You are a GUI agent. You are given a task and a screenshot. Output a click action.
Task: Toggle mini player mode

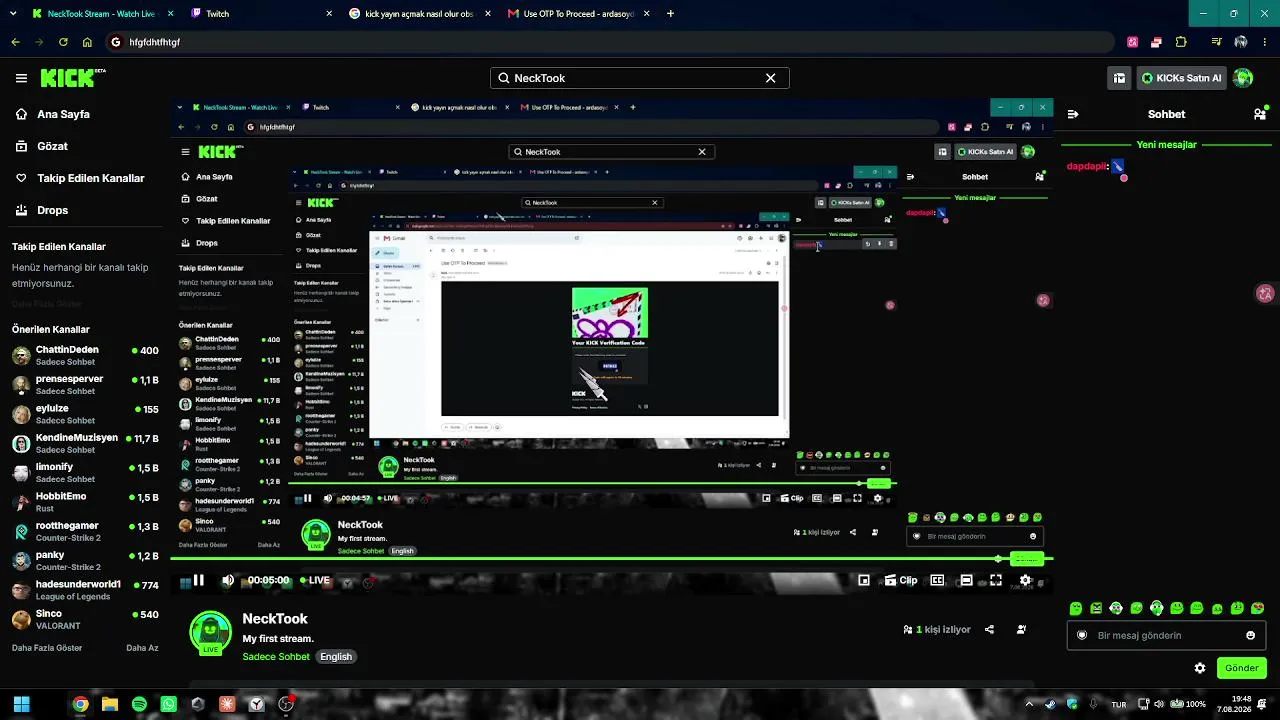(864, 580)
